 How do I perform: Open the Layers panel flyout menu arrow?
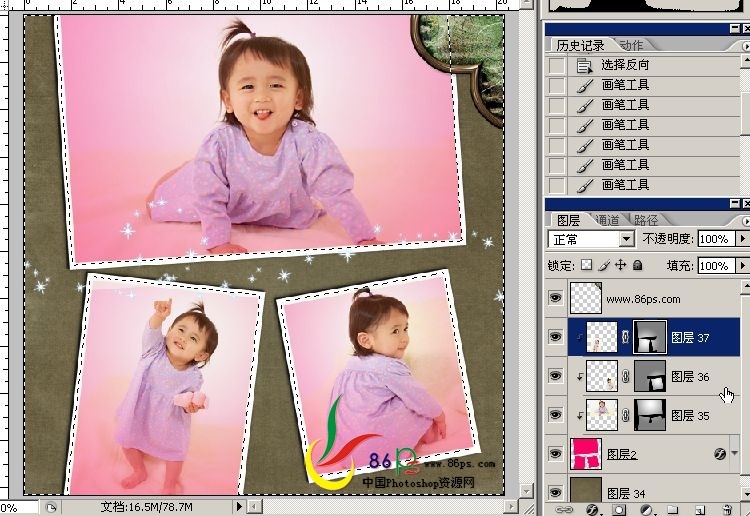point(746,221)
